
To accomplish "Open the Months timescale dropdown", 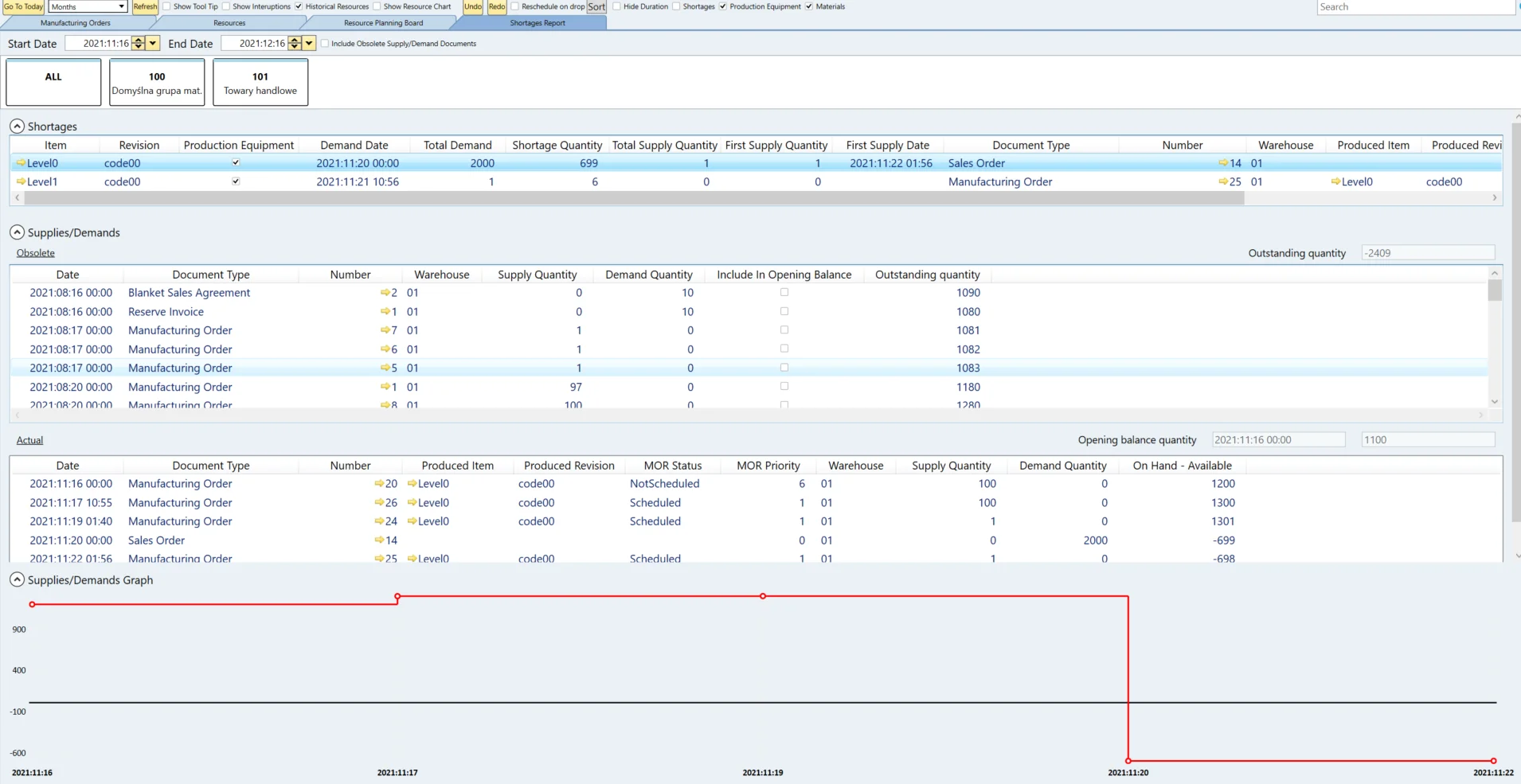I will (x=121, y=6).
